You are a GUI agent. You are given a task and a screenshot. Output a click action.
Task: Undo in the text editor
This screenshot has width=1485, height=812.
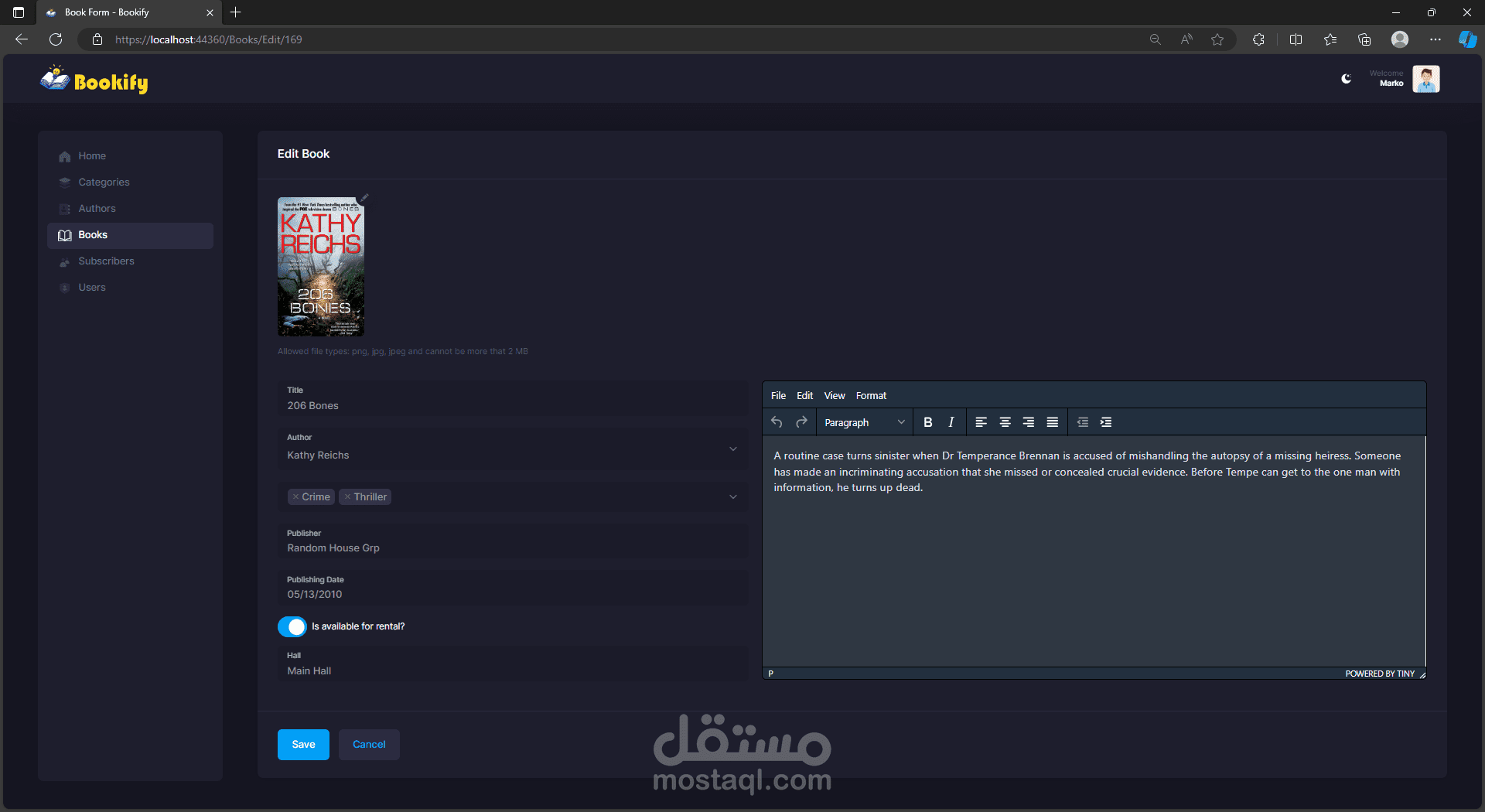777,422
